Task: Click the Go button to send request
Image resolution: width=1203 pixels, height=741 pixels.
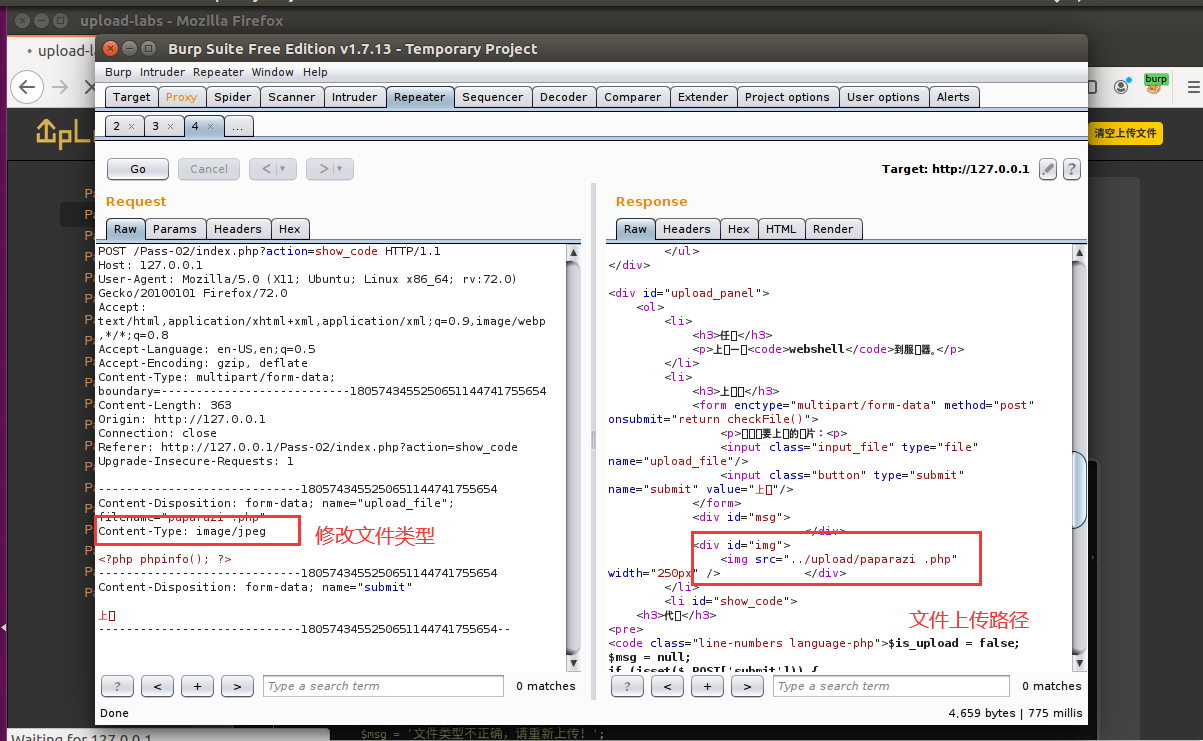Action: [138, 169]
